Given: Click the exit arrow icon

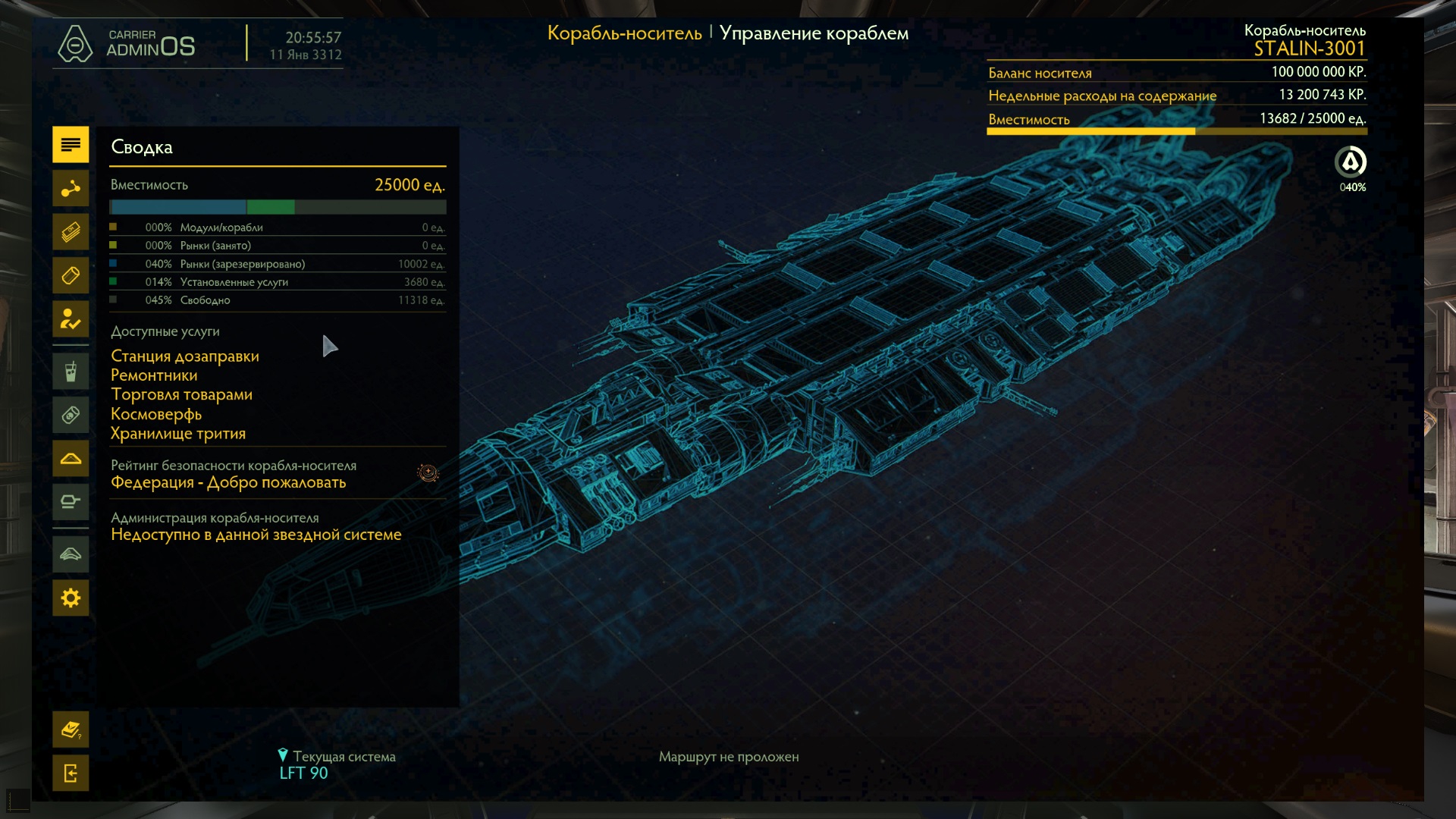Looking at the screenshot, I should tap(71, 773).
